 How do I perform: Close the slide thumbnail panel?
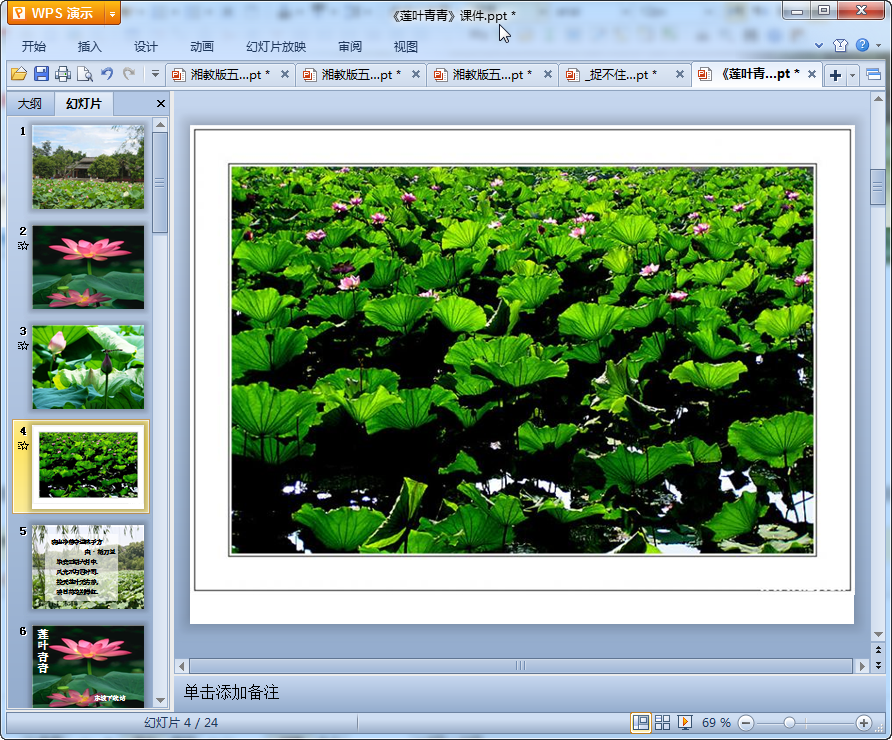pos(160,104)
